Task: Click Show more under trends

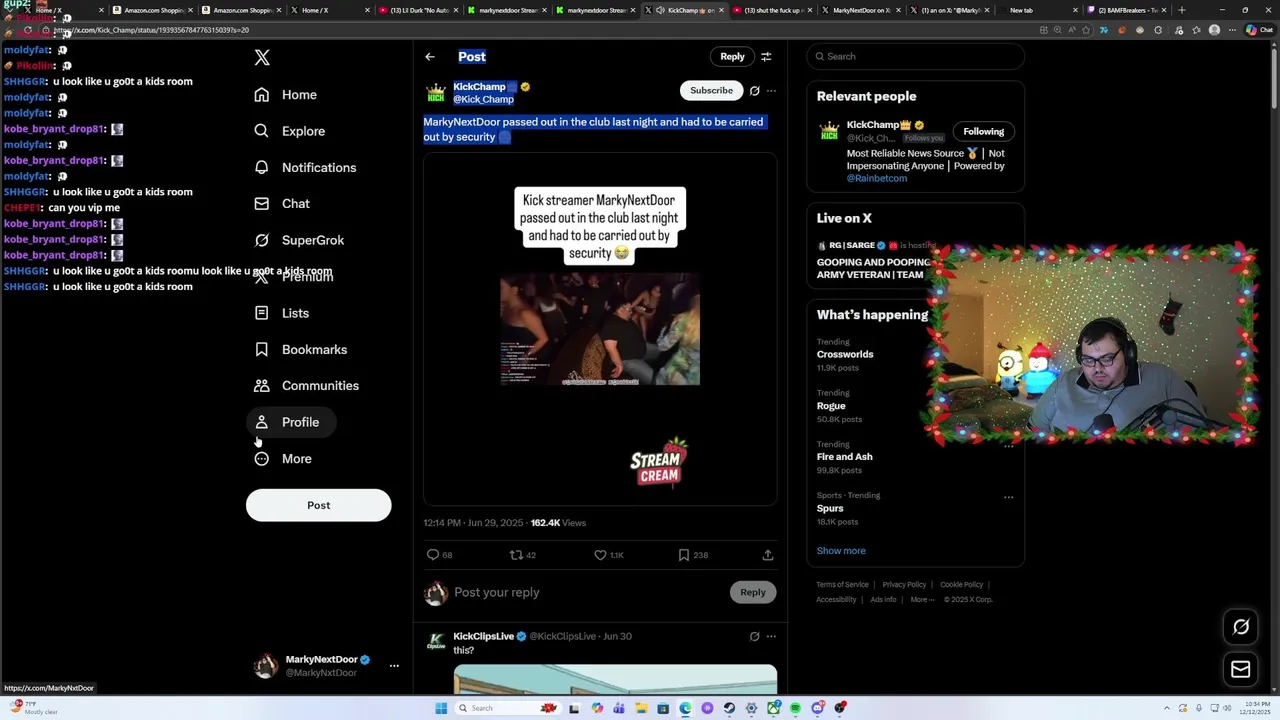Action: click(841, 551)
